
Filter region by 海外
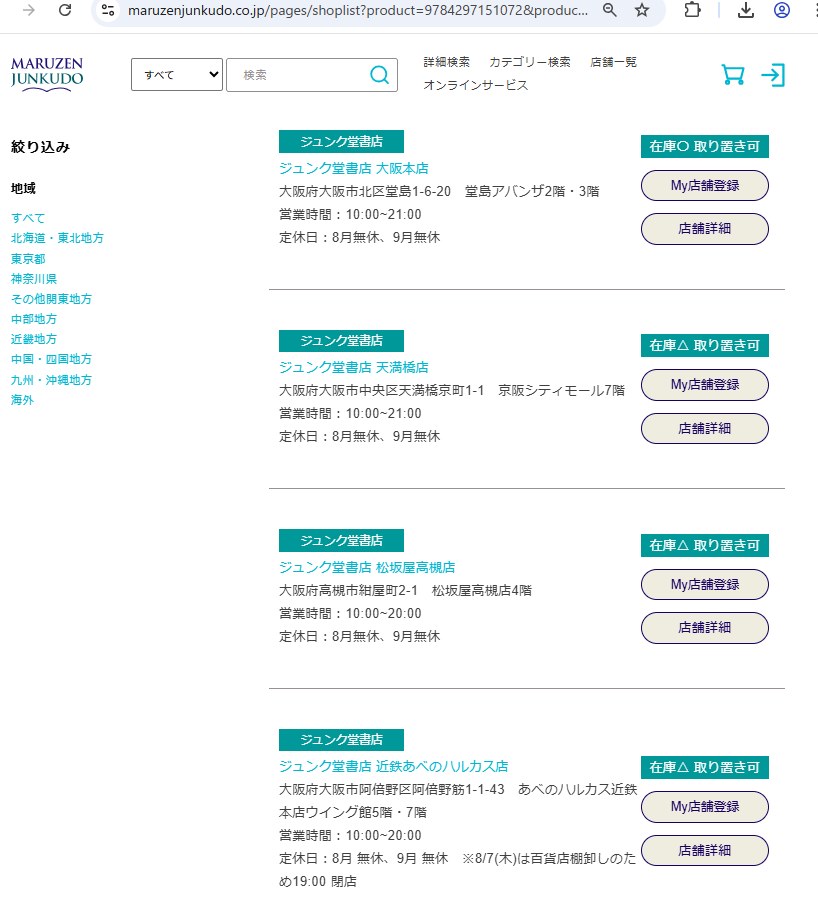pos(22,400)
